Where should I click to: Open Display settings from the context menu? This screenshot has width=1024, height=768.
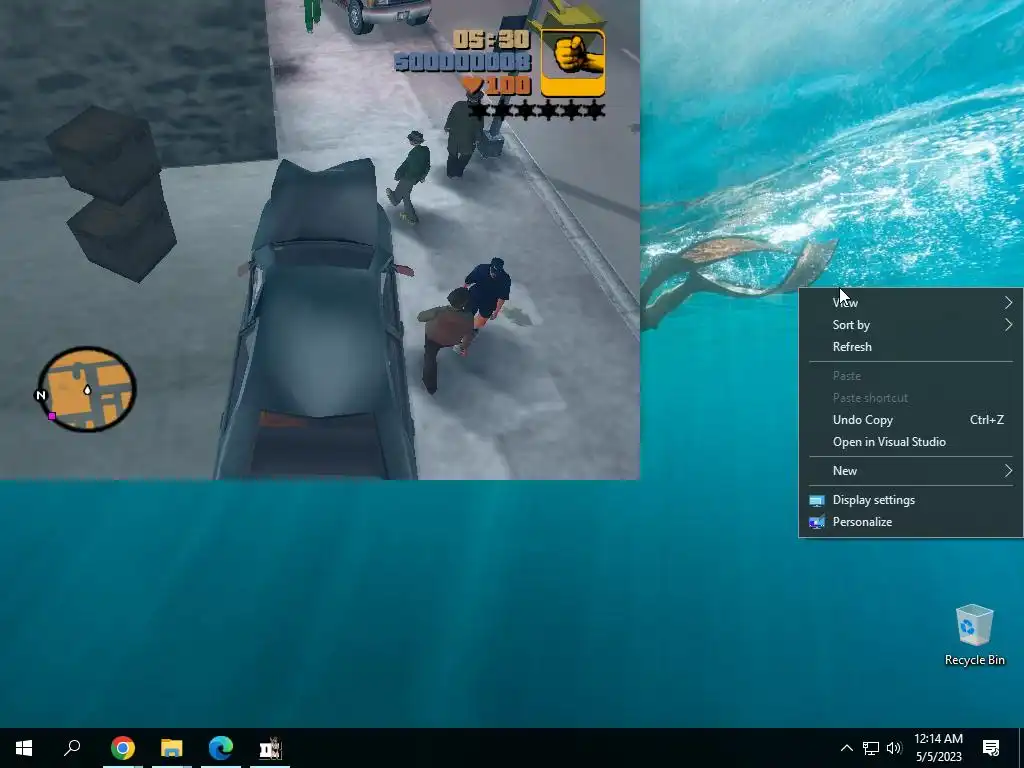[x=911, y=500]
